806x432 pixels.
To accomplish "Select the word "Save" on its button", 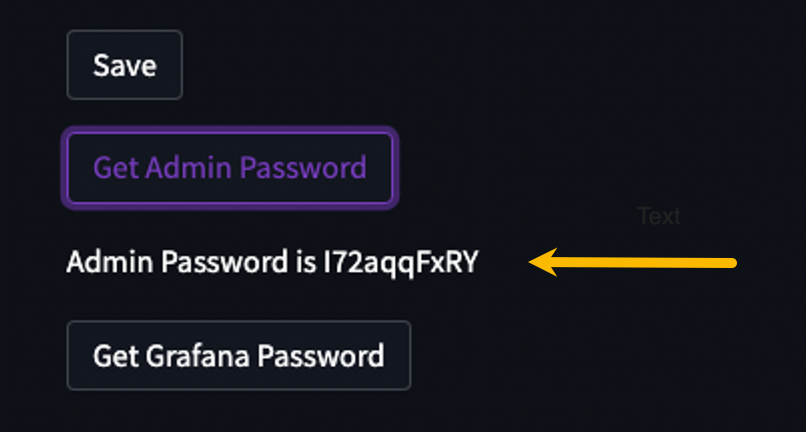I will (x=125, y=65).
